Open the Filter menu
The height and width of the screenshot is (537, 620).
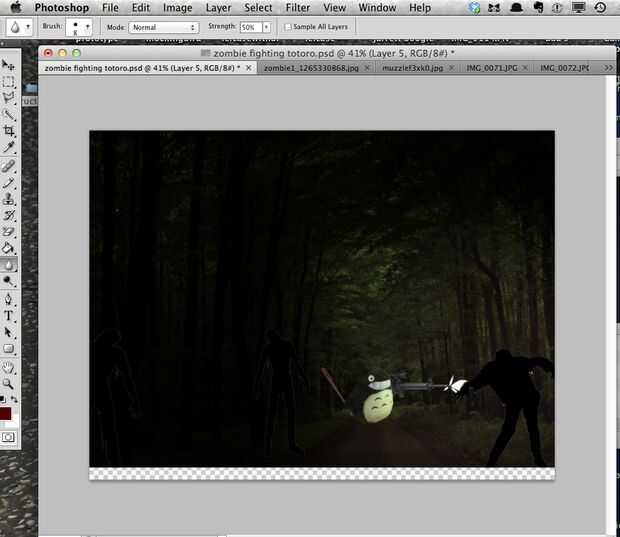(x=298, y=8)
